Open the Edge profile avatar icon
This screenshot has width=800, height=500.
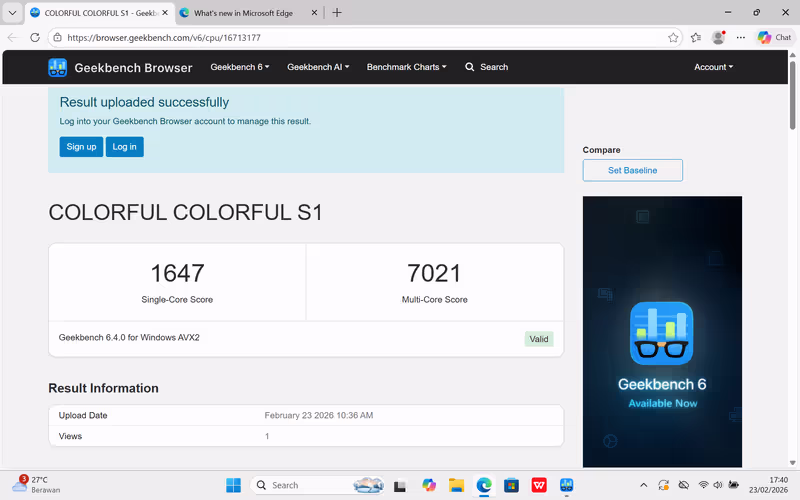[718, 37]
